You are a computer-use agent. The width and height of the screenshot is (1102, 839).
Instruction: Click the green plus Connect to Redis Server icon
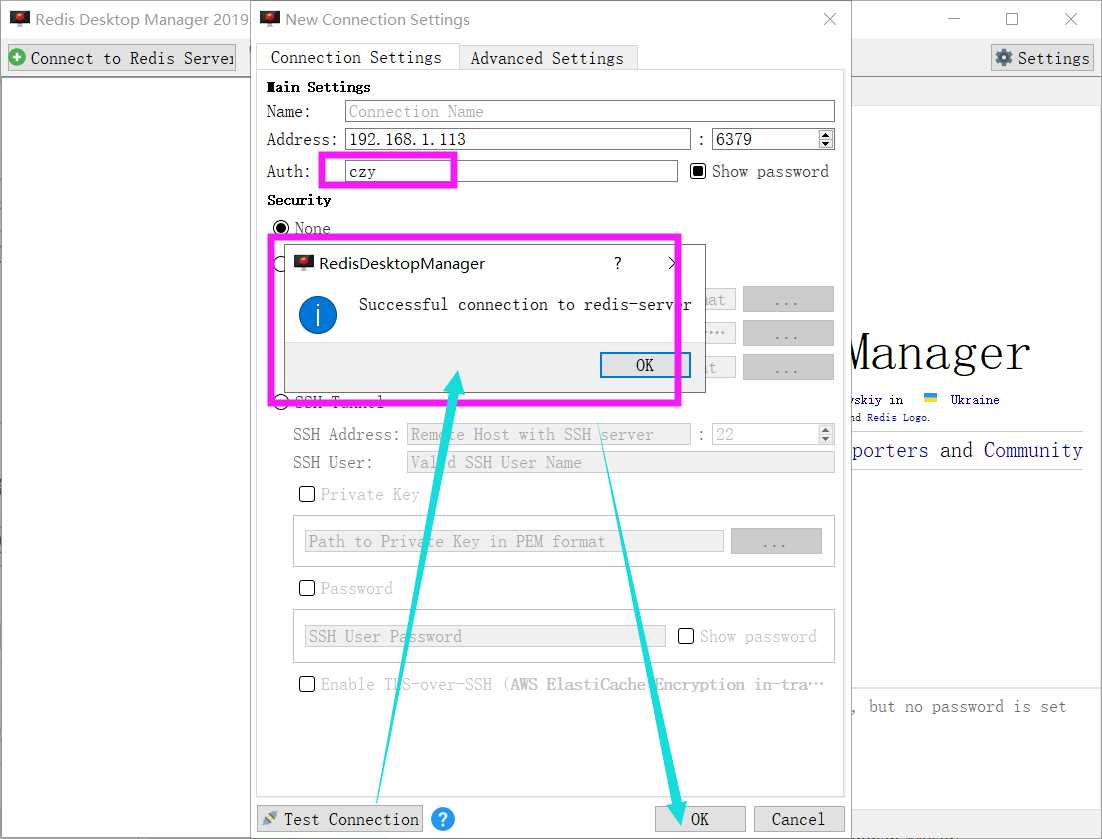tap(18, 58)
